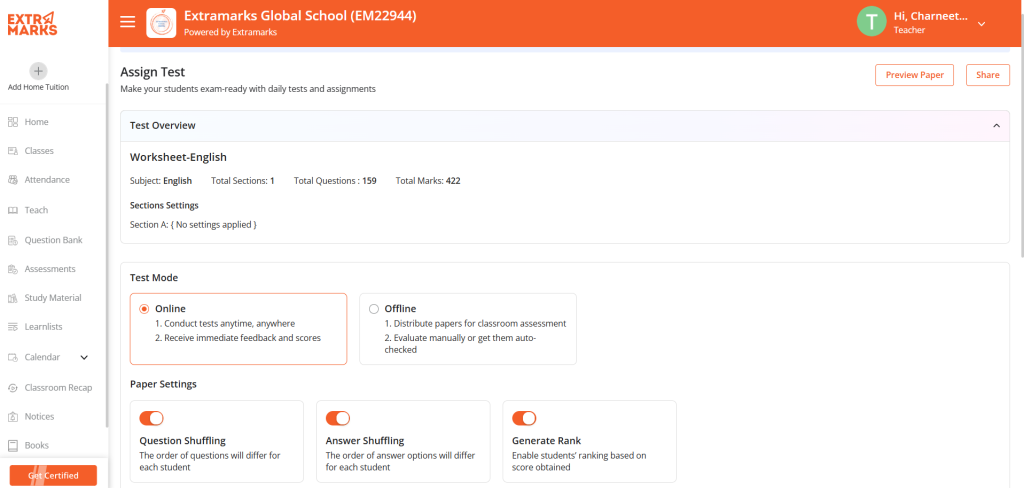1024x488 pixels.
Task: Disable the Question Shuffling toggle
Action: pyautogui.click(x=152, y=418)
